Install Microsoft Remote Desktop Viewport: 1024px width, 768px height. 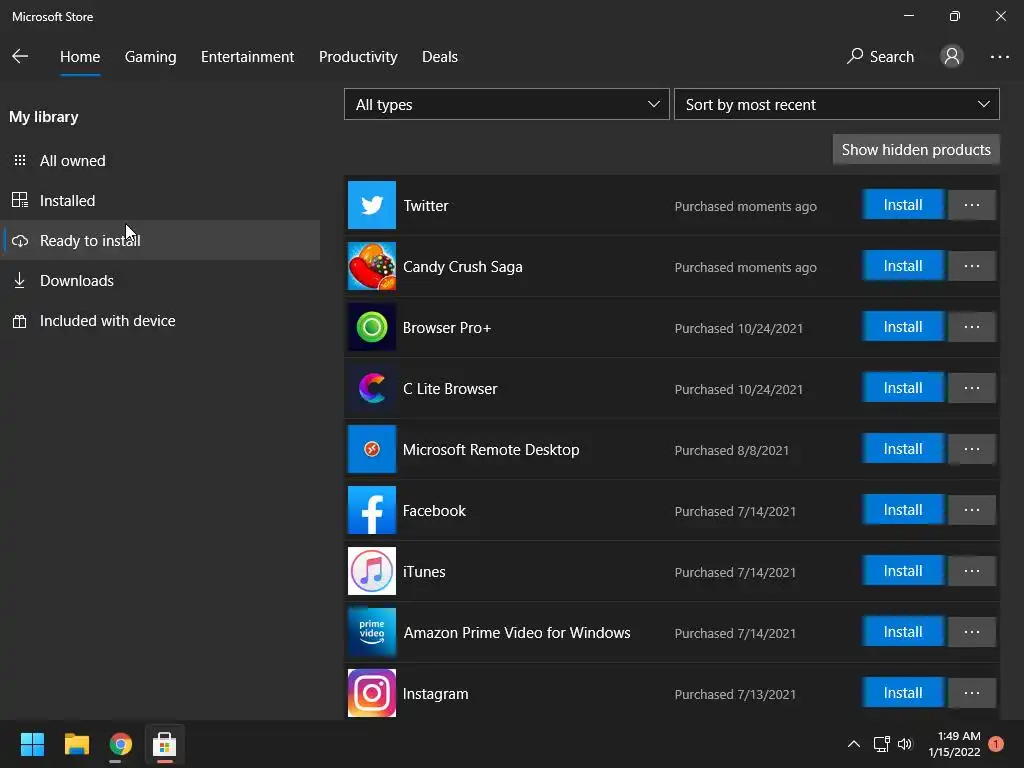[903, 449]
